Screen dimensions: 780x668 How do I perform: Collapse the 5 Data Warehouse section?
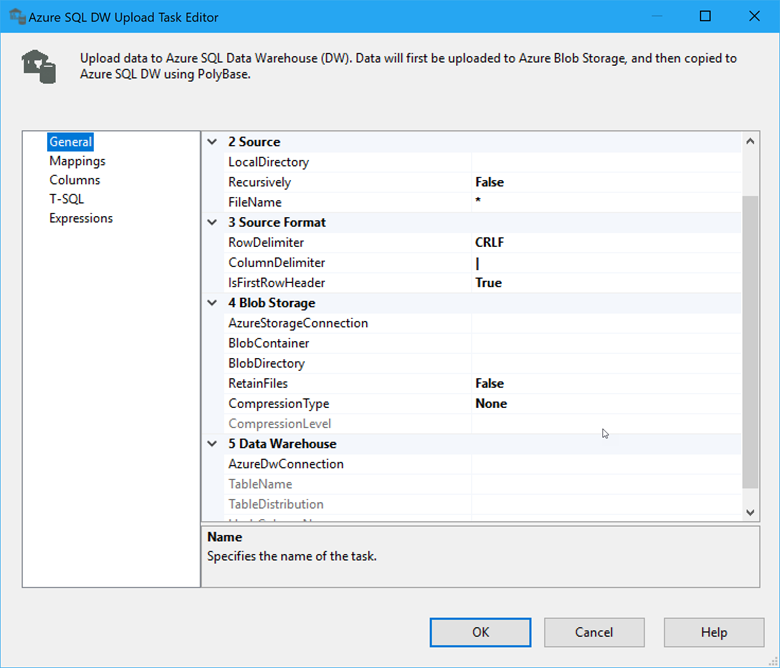(x=212, y=444)
